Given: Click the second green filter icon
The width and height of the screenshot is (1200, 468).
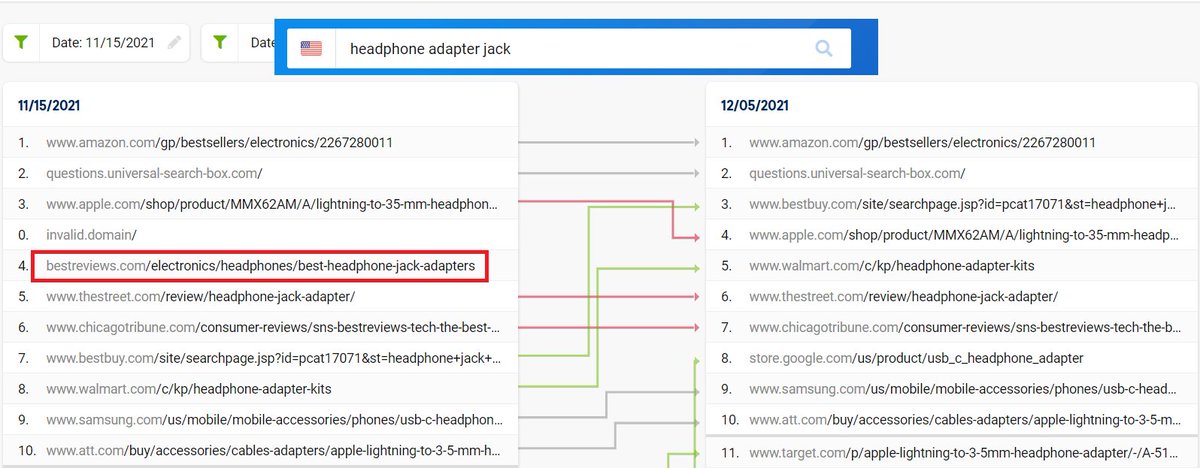Looking at the screenshot, I should tap(221, 43).
